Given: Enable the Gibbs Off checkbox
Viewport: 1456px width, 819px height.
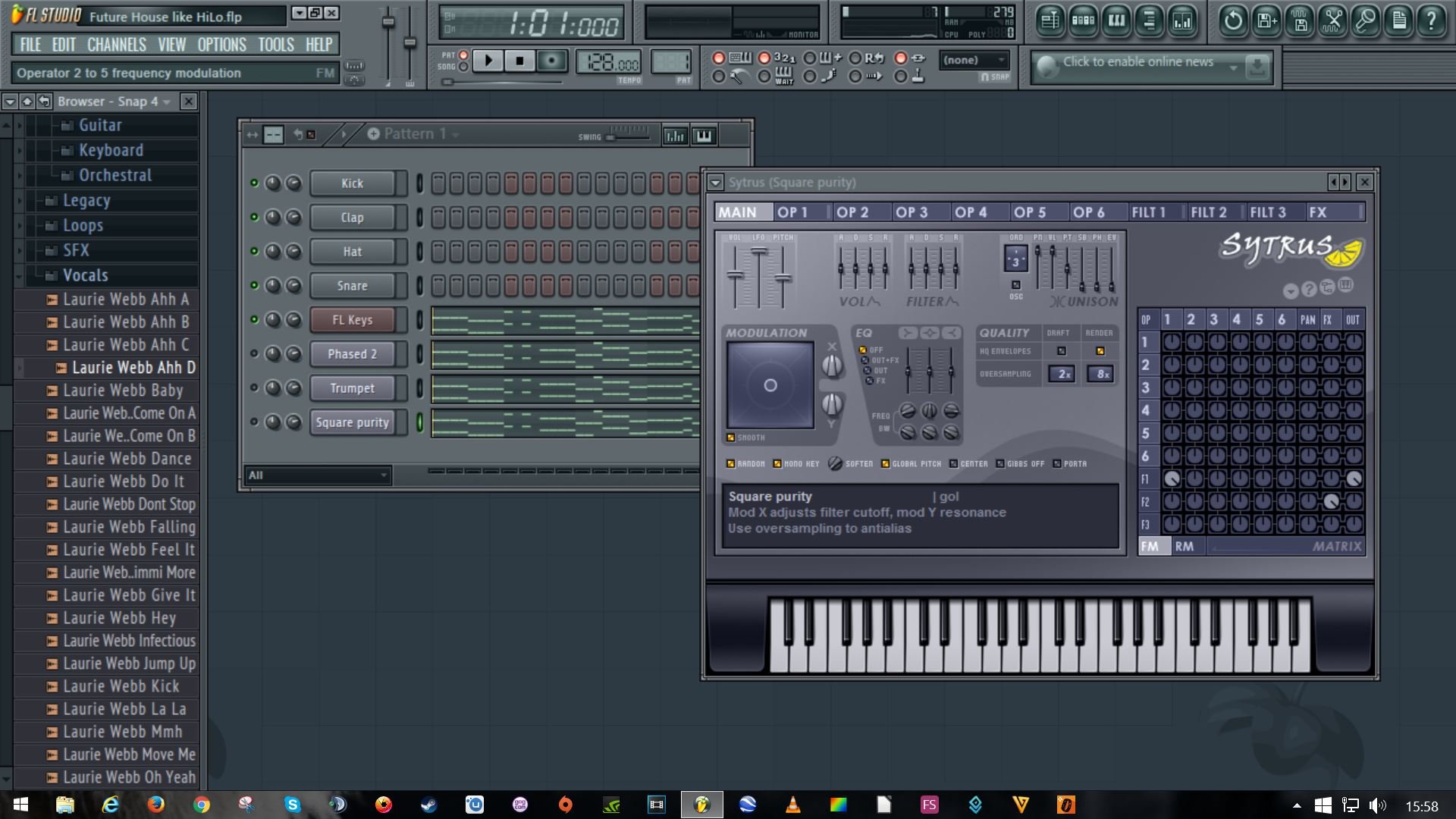Looking at the screenshot, I should click(x=1000, y=463).
